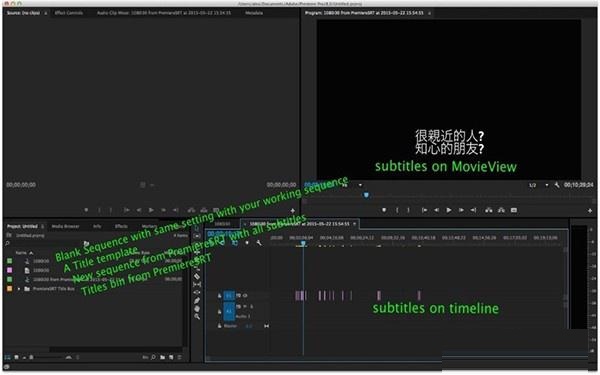Click the Lift button in Program monitor
Screen dimensions: 600x375
(x=489, y=210)
